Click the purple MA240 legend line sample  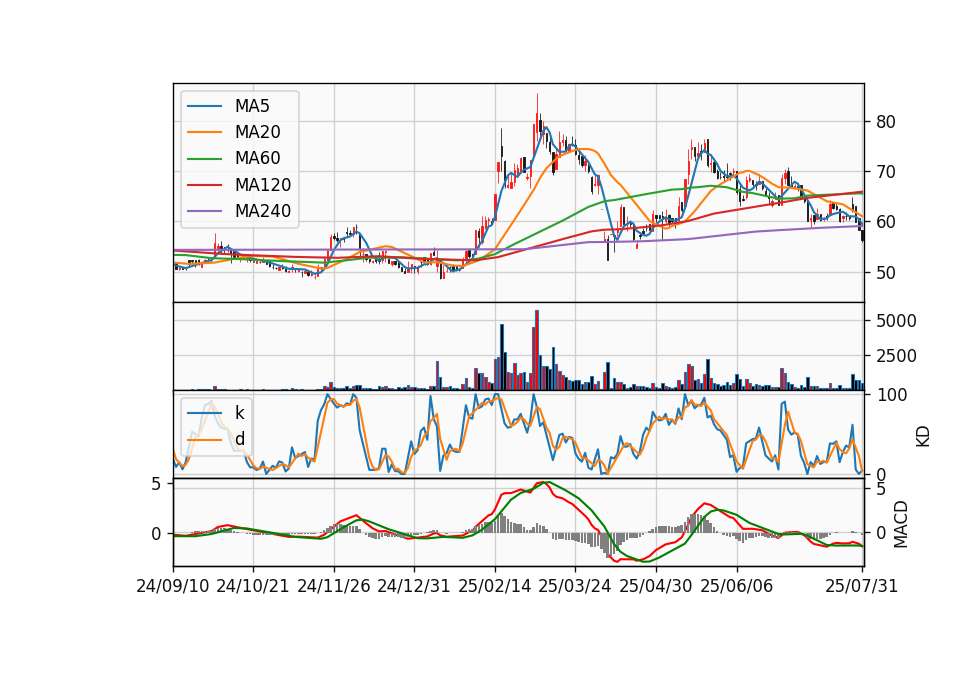(x=204, y=212)
